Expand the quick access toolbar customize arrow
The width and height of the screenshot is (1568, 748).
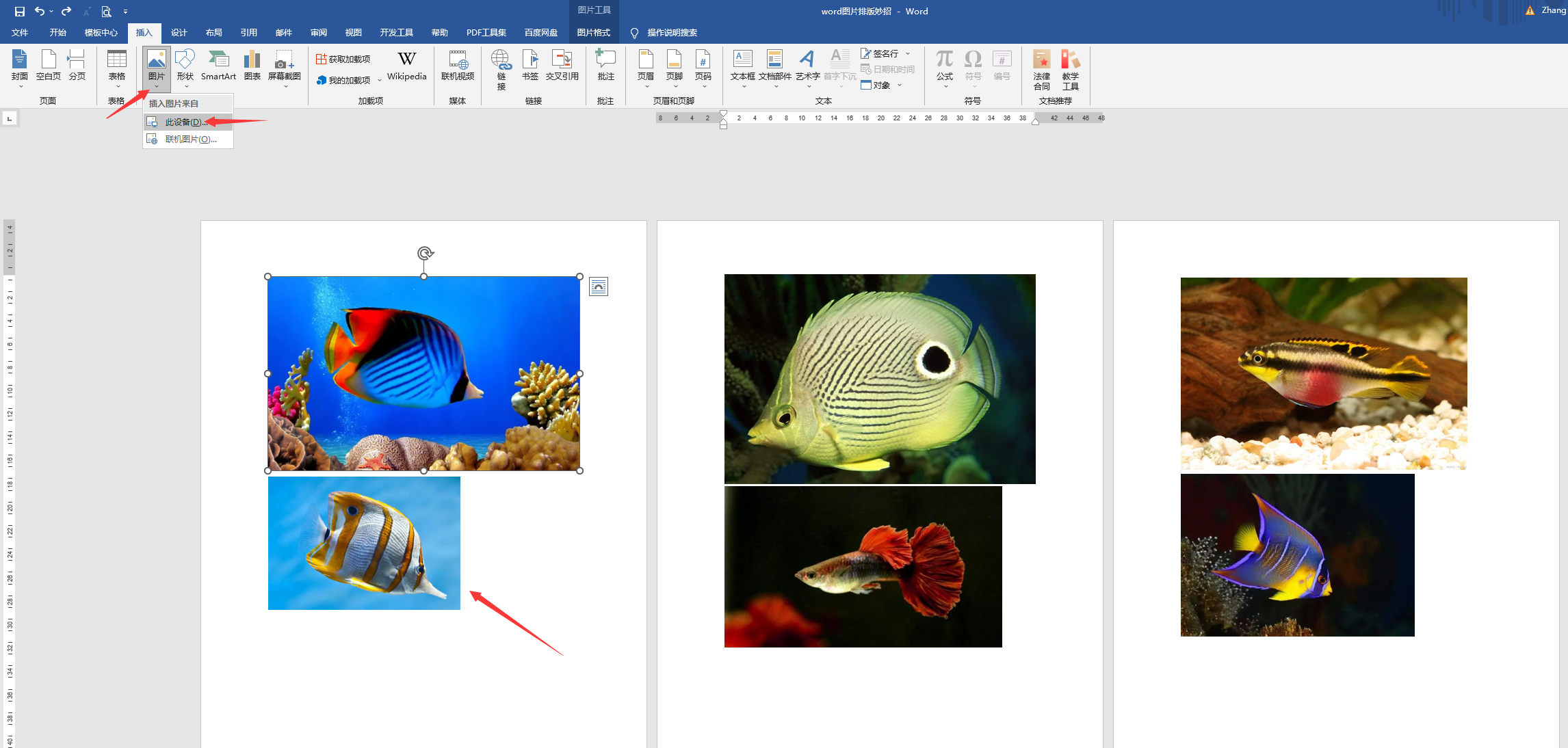click(x=125, y=12)
